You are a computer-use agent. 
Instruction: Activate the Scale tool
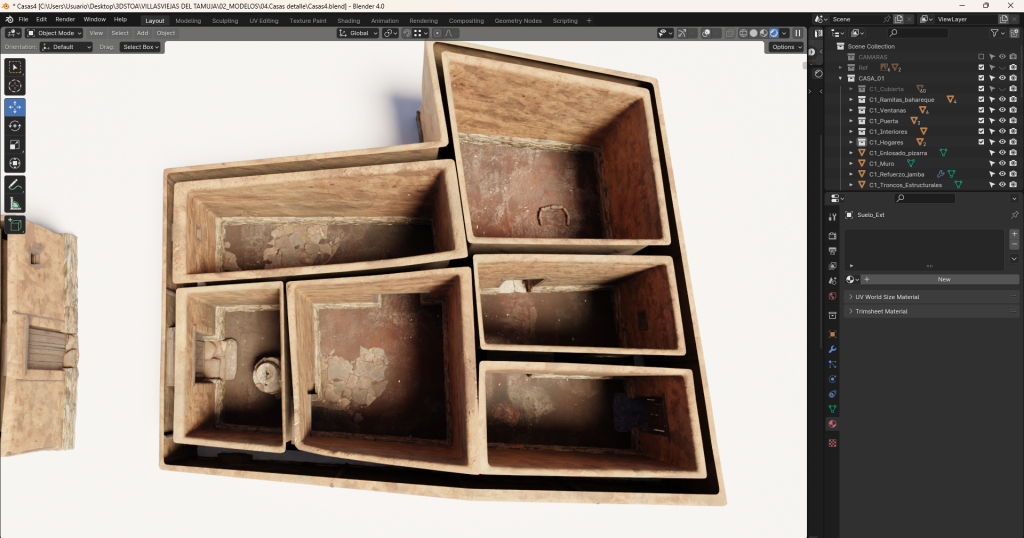(15, 144)
